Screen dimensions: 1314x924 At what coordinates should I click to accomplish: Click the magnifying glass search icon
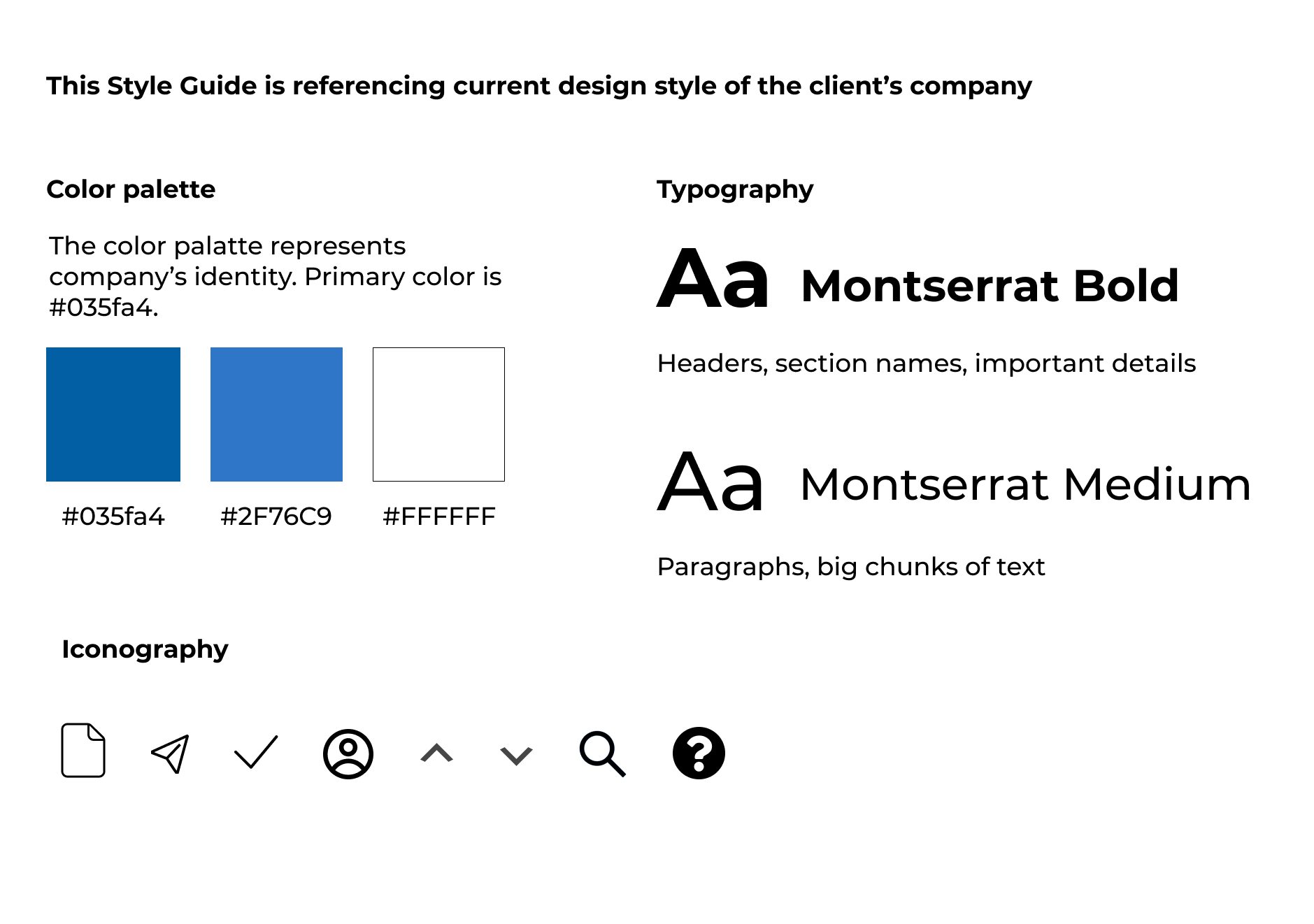603,754
